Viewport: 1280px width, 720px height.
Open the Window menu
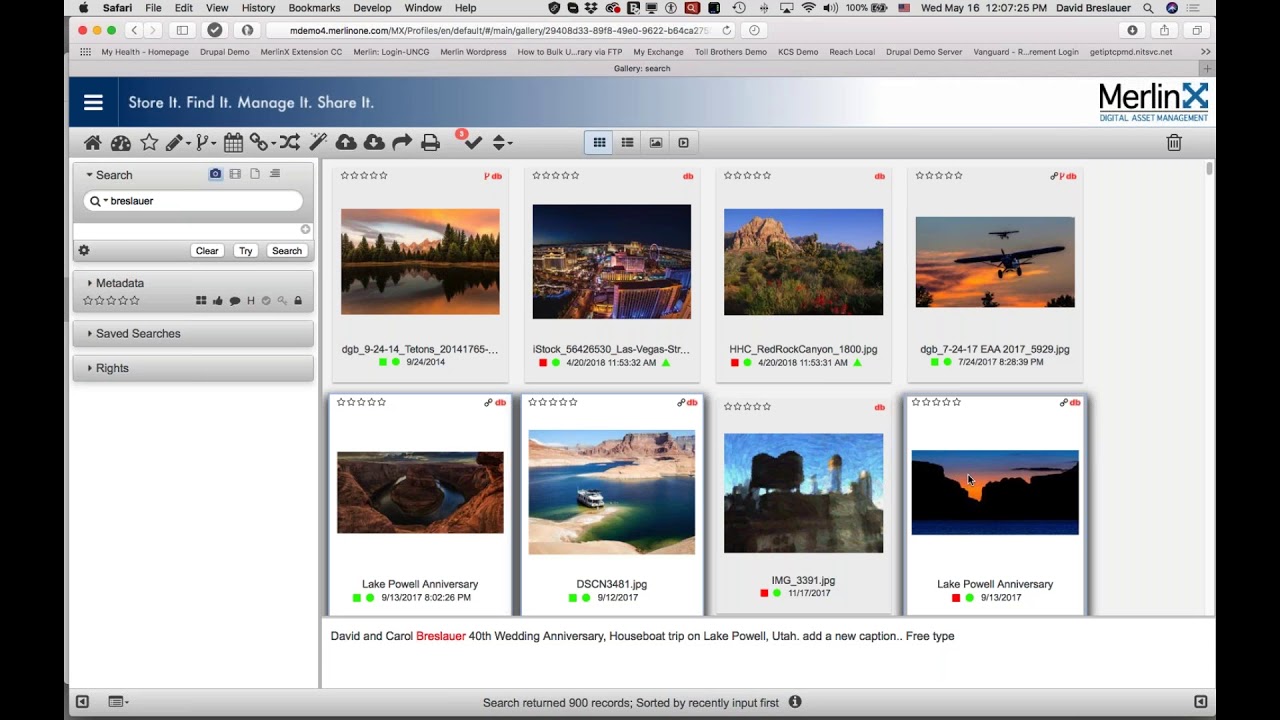click(423, 8)
